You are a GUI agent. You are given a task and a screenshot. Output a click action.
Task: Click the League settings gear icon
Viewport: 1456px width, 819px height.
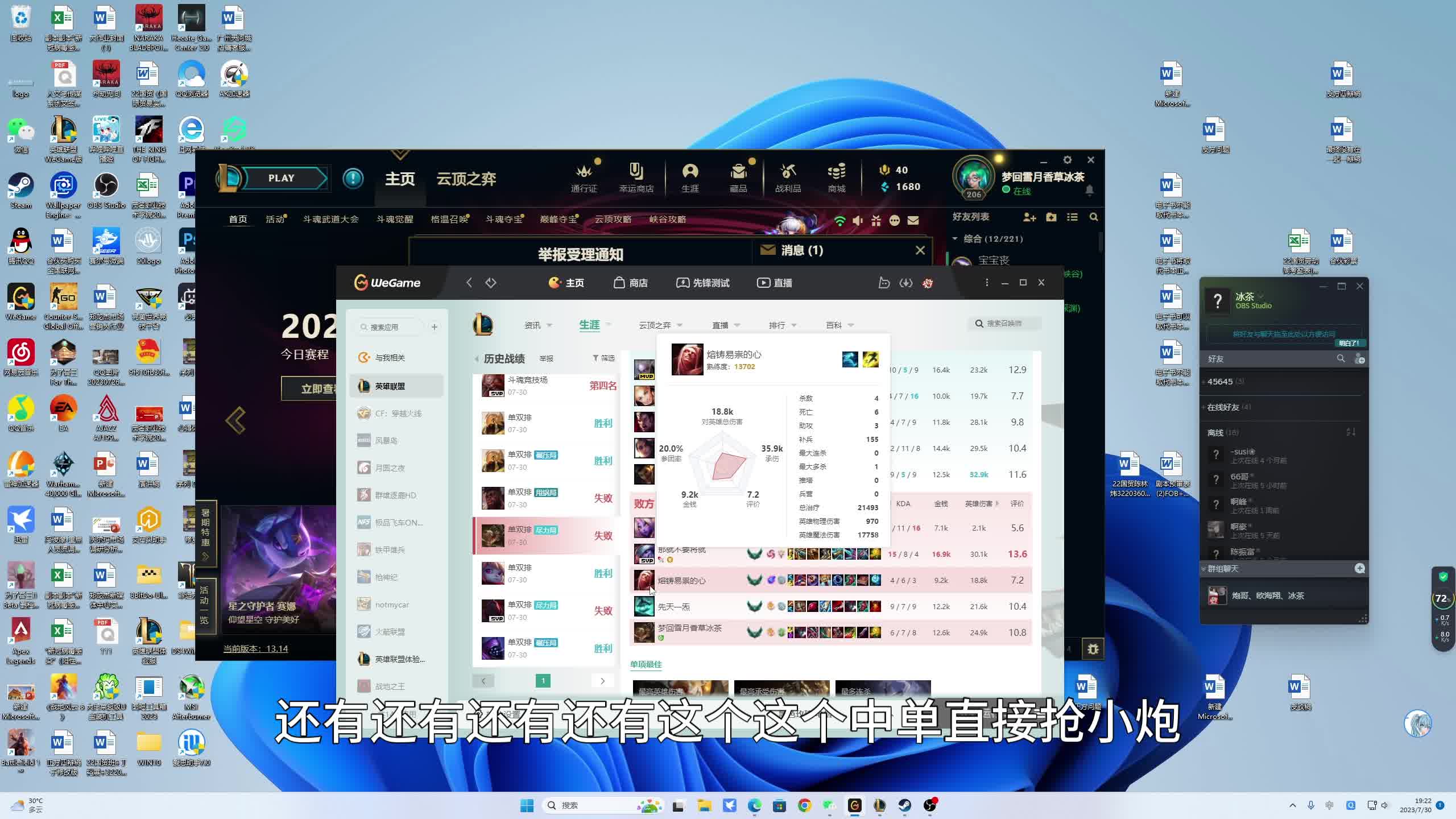(x=1067, y=160)
